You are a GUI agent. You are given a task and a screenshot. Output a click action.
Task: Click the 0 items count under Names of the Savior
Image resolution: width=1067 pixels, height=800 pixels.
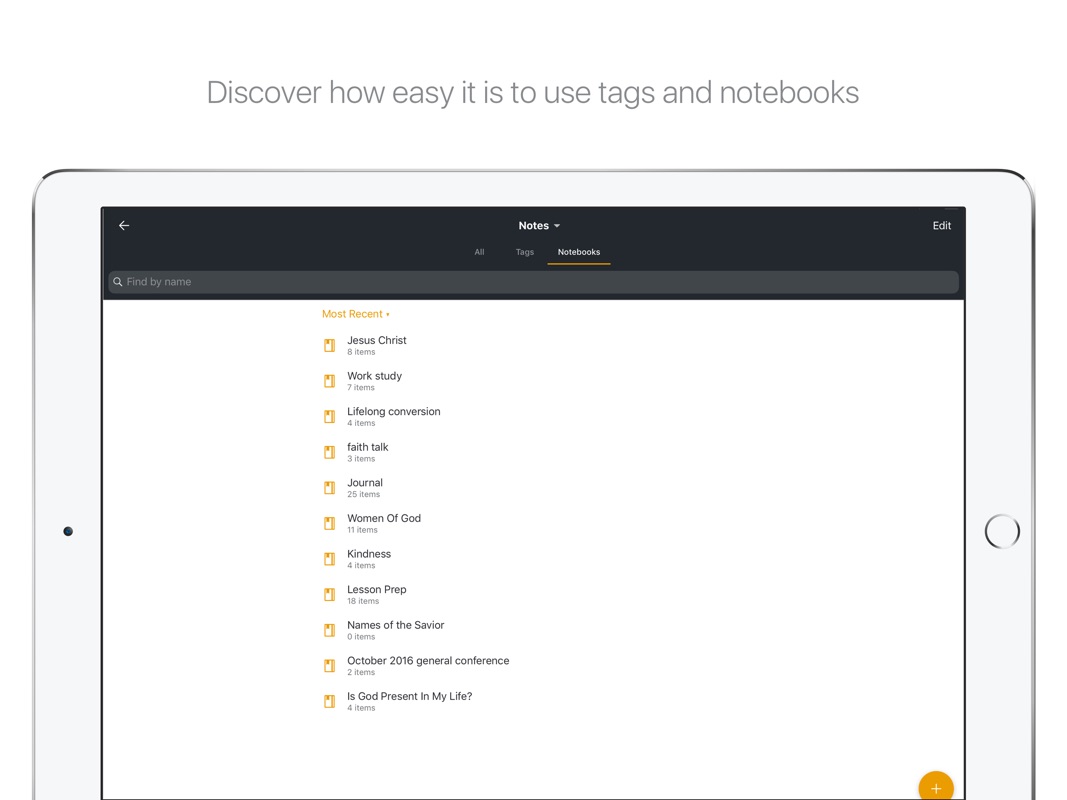pos(361,637)
